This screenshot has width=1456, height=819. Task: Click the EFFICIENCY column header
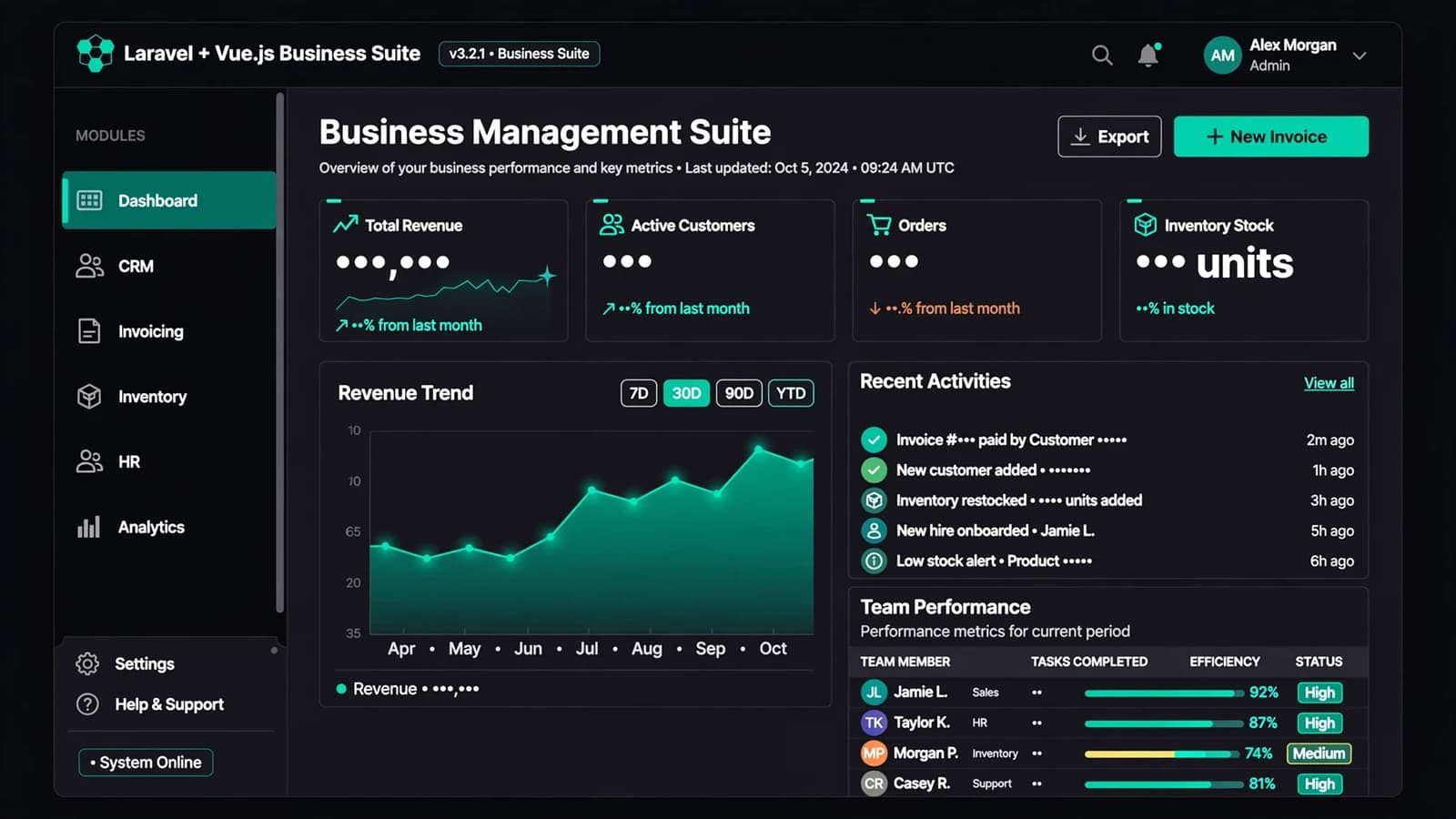pyautogui.click(x=1225, y=662)
